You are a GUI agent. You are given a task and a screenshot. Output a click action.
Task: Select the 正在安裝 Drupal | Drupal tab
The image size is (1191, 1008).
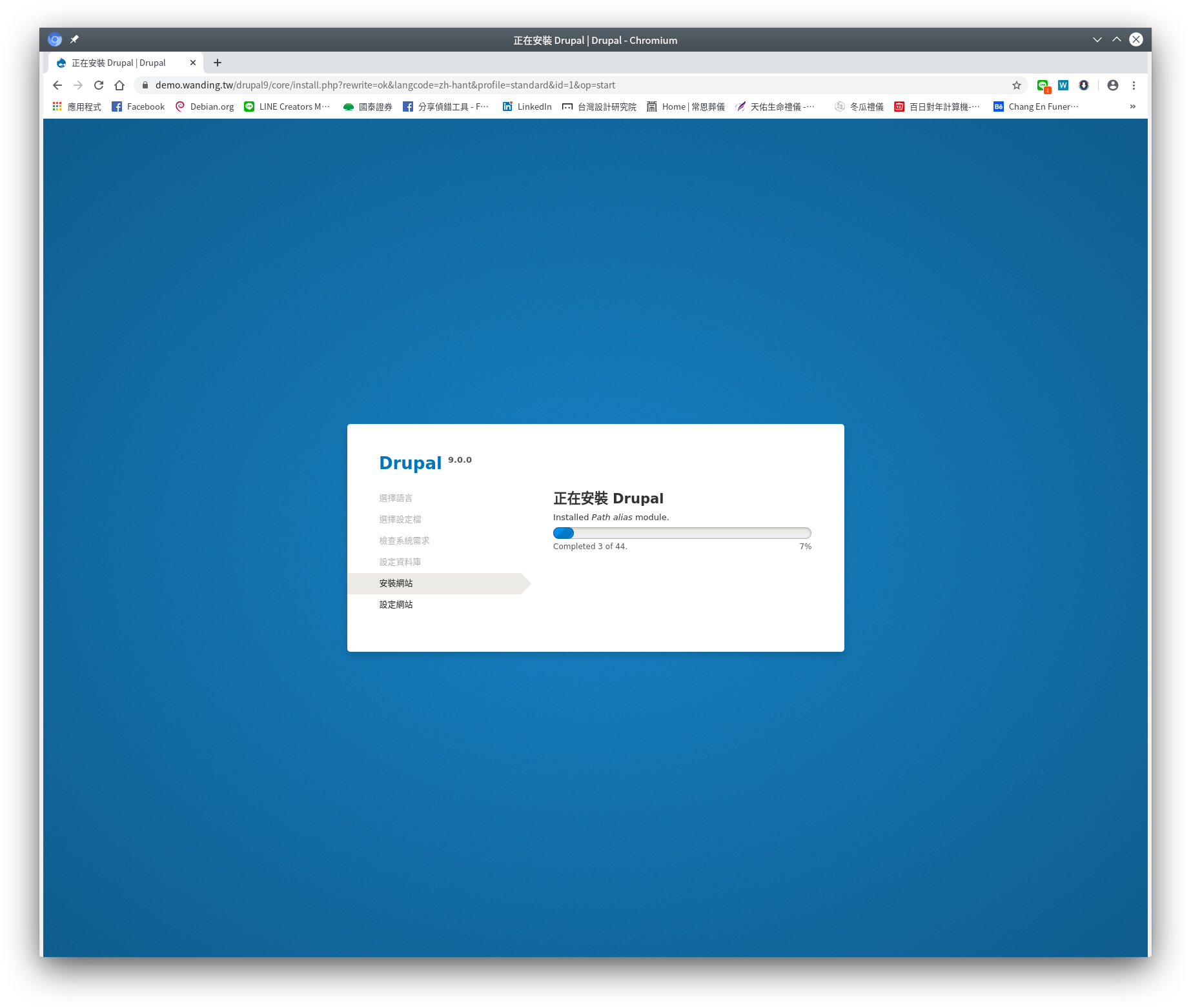point(125,63)
